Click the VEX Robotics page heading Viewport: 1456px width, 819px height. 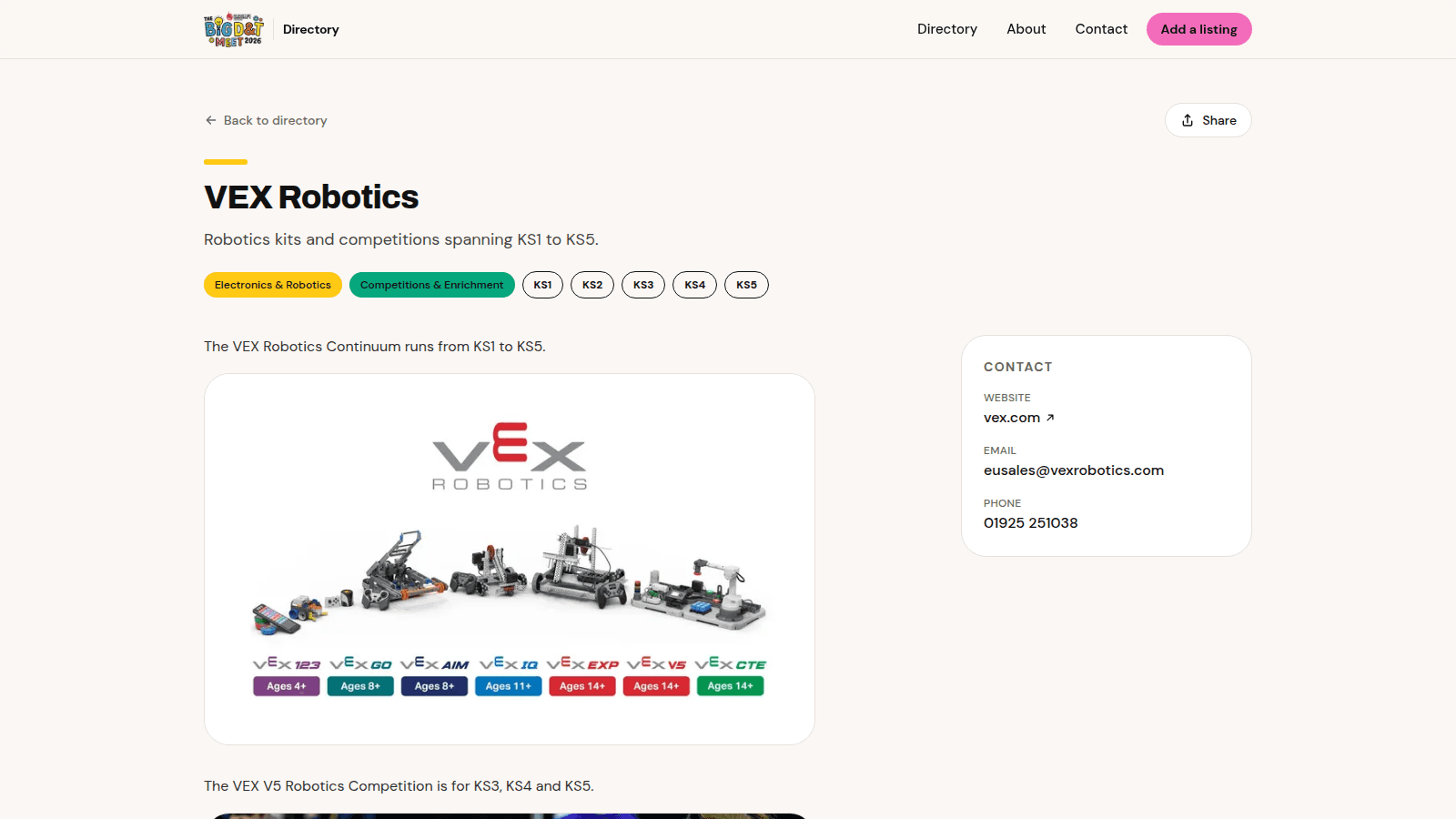click(311, 197)
